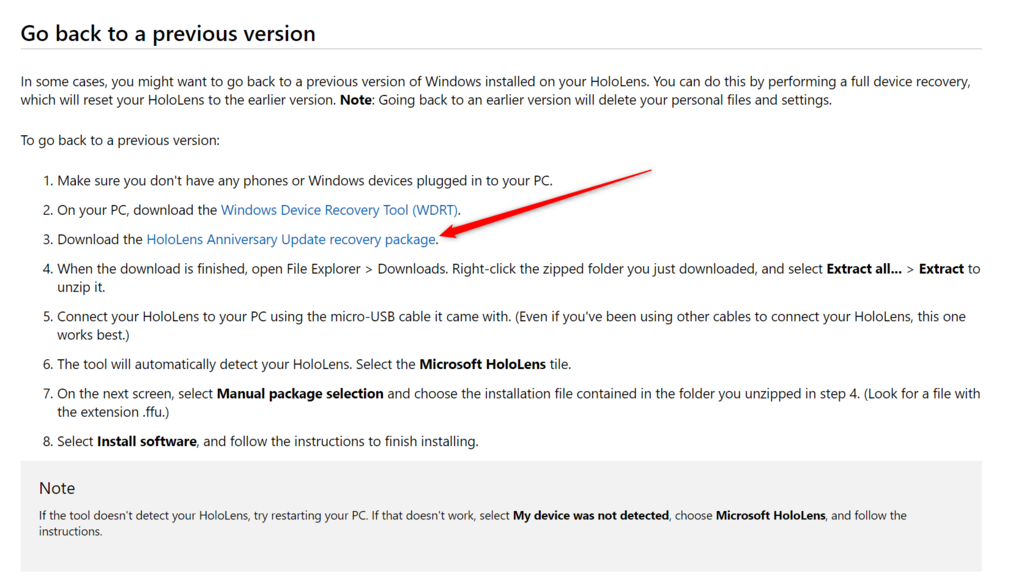Image resolution: width=1024 pixels, height=582 pixels.
Task: Click the bold 'Microsoft HoloLens' text in step 6
Action: click(x=483, y=364)
